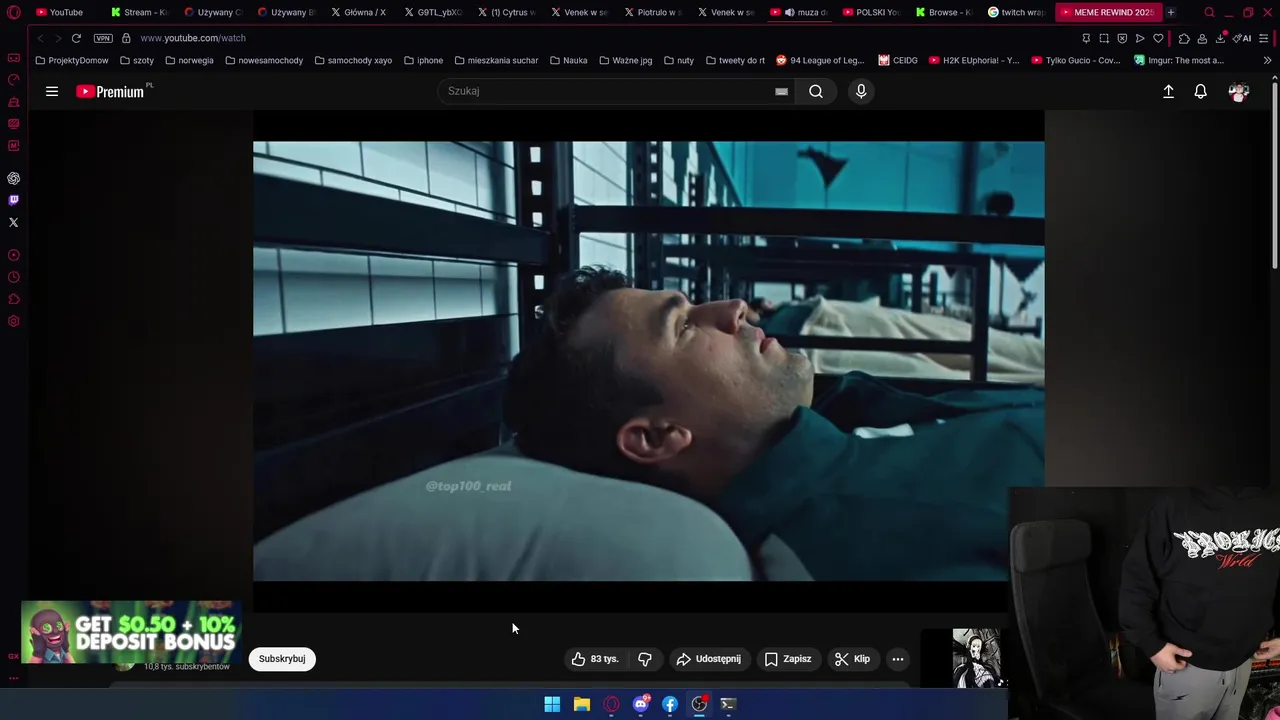Switch to the Stream Kick tab
The height and width of the screenshot is (720, 1280).
click(140, 12)
